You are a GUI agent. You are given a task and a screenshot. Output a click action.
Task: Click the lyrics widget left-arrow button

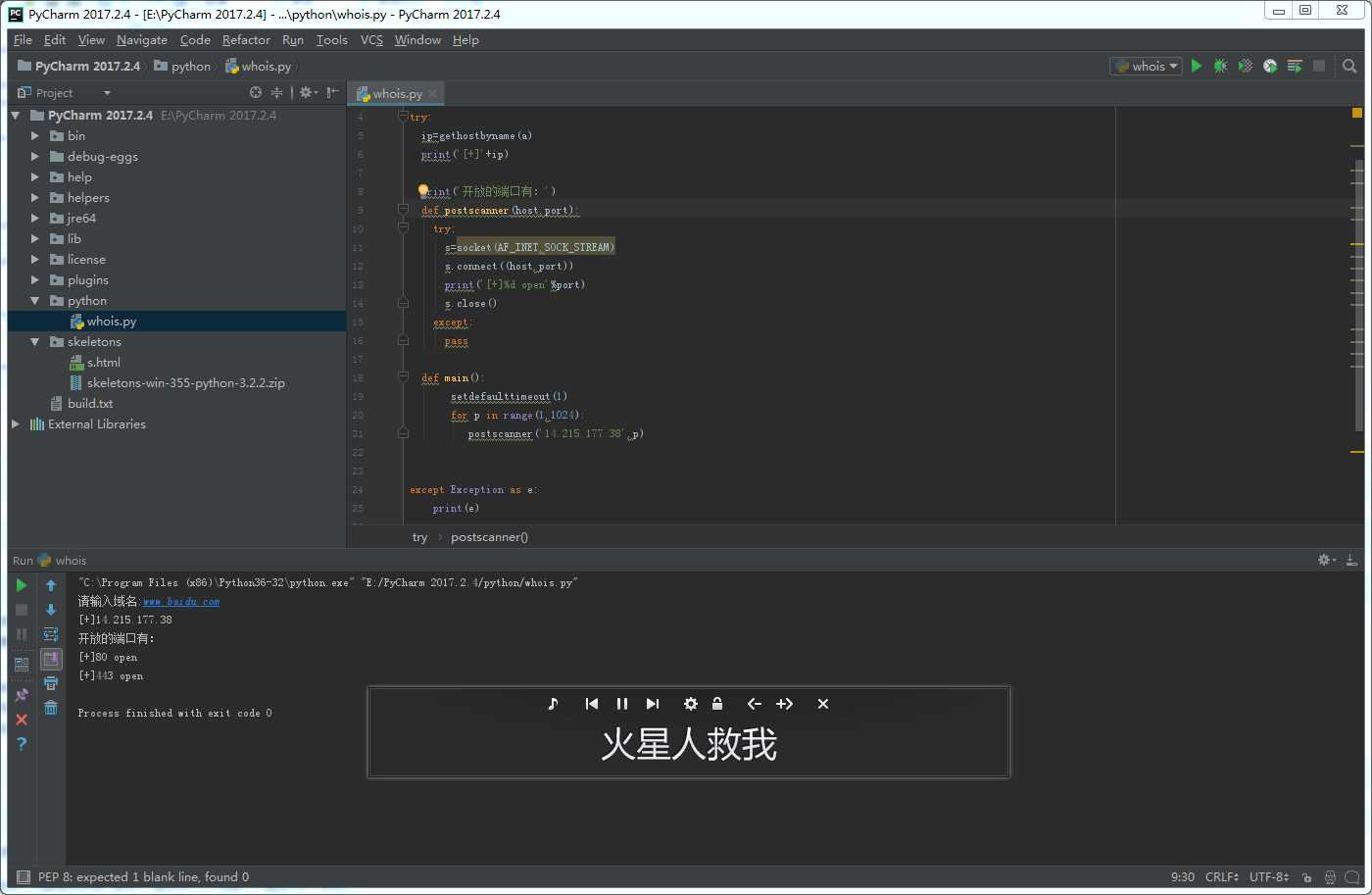(x=754, y=704)
